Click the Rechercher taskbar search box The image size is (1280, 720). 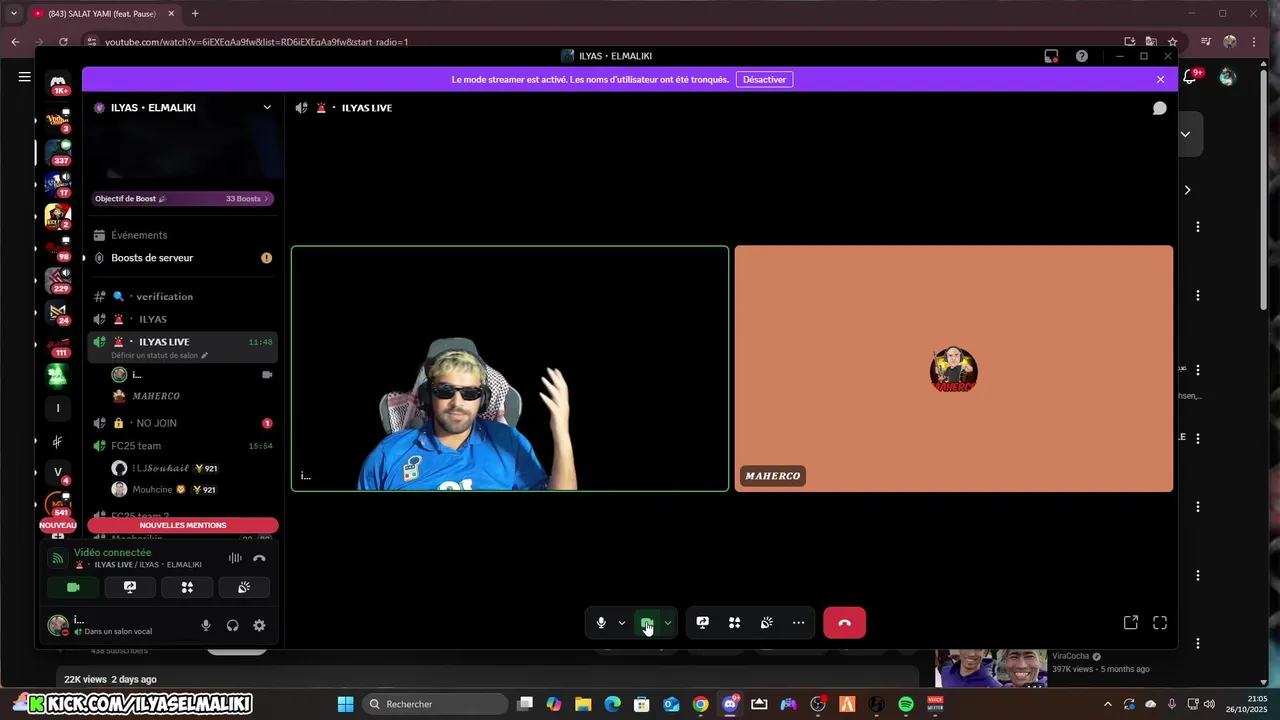[435, 704]
